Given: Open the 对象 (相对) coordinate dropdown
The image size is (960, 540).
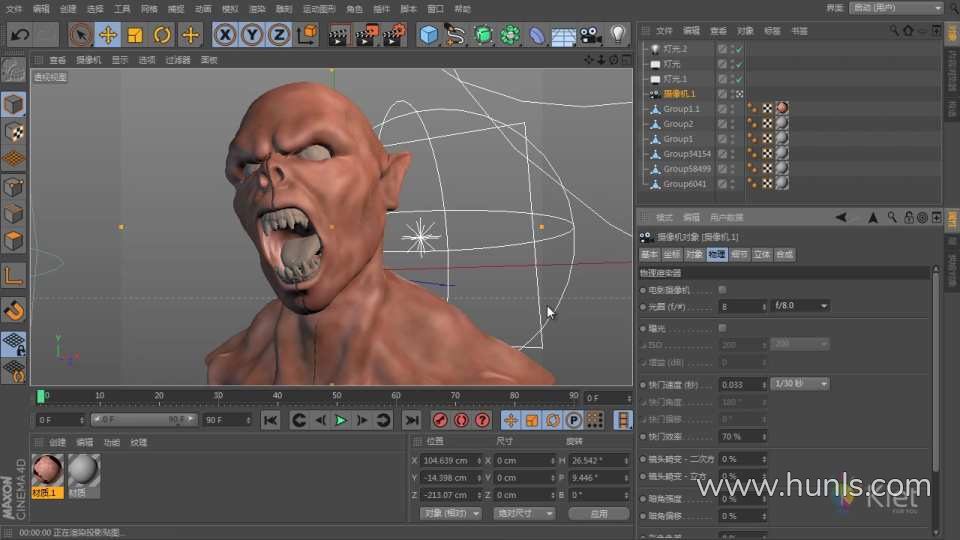Looking at the screenshot, I should pyautogui.click(x=450, y=513).
